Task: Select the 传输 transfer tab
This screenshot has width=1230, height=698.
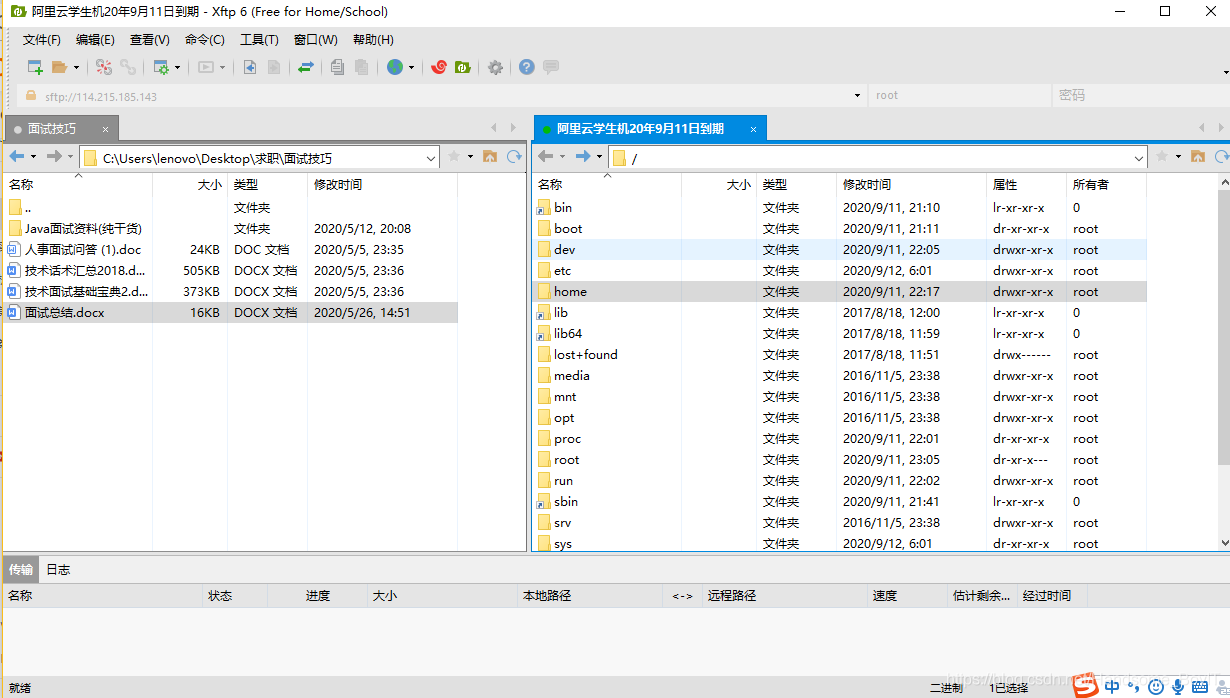Action: tap(21, 569)
